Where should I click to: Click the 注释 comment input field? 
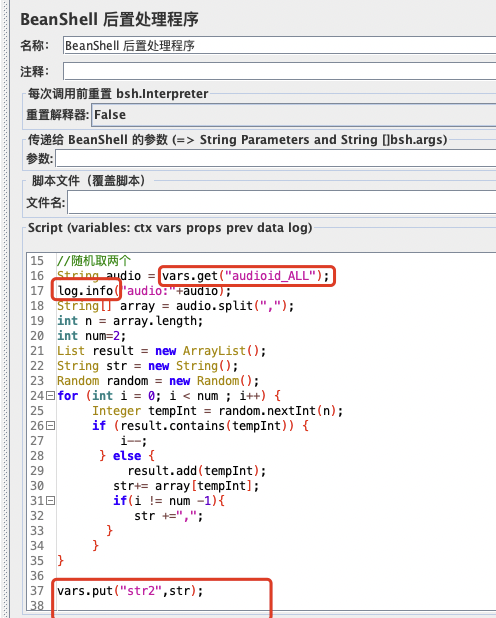279,71
